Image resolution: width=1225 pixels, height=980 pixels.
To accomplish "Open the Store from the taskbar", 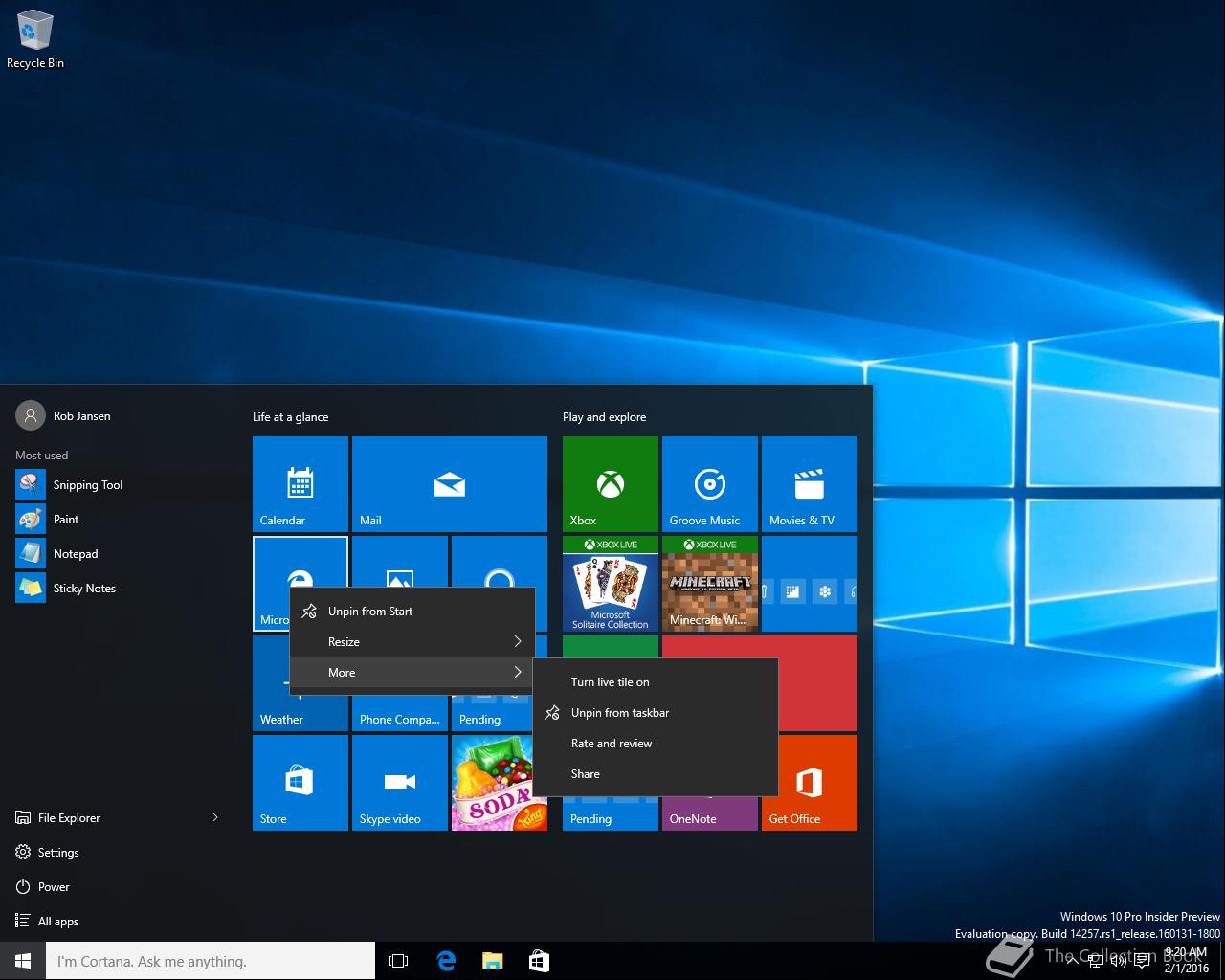I will pyautogui.click(x=539, y=961).
